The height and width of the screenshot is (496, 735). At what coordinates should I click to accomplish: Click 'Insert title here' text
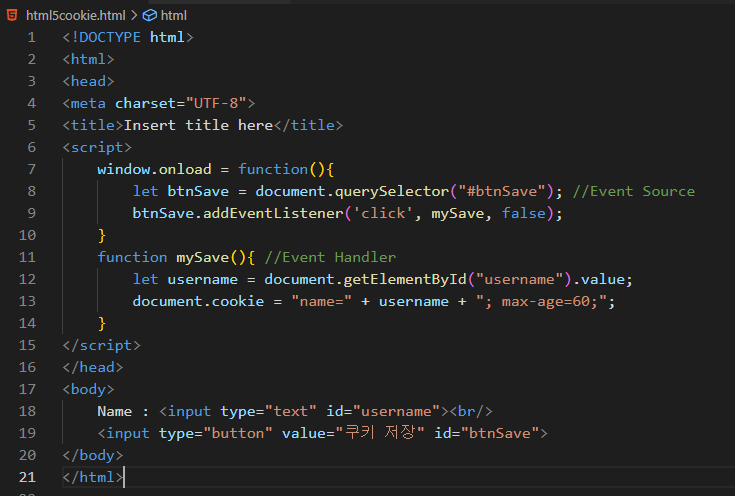coord(198,125)
